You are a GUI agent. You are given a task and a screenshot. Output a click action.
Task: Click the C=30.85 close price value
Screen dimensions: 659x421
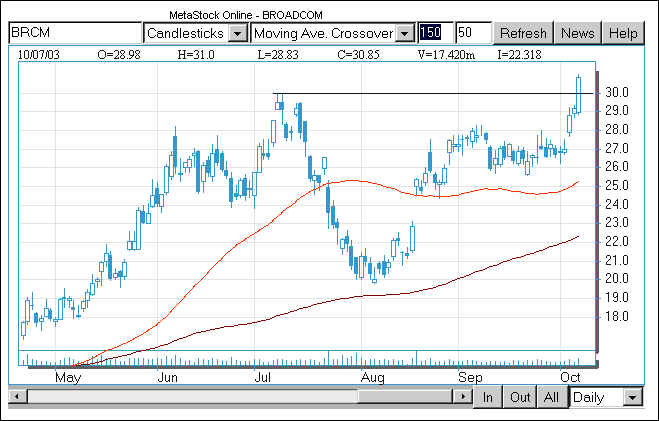point(358,55)
